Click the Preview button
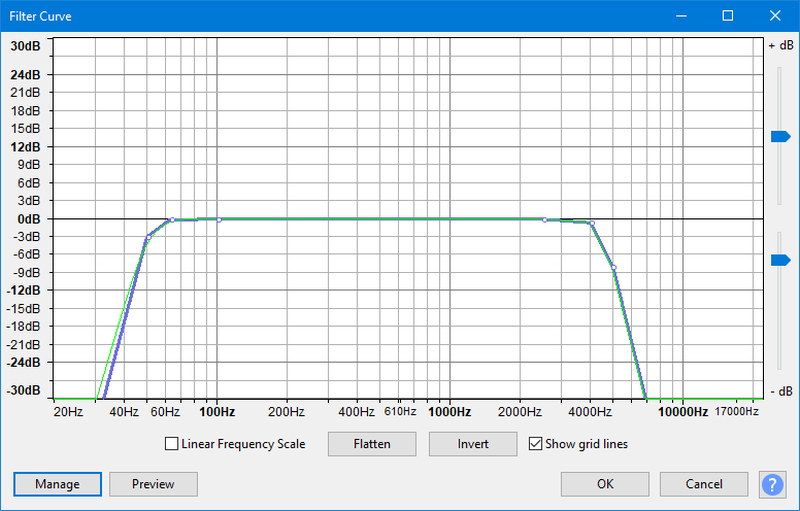 (153, 484)
